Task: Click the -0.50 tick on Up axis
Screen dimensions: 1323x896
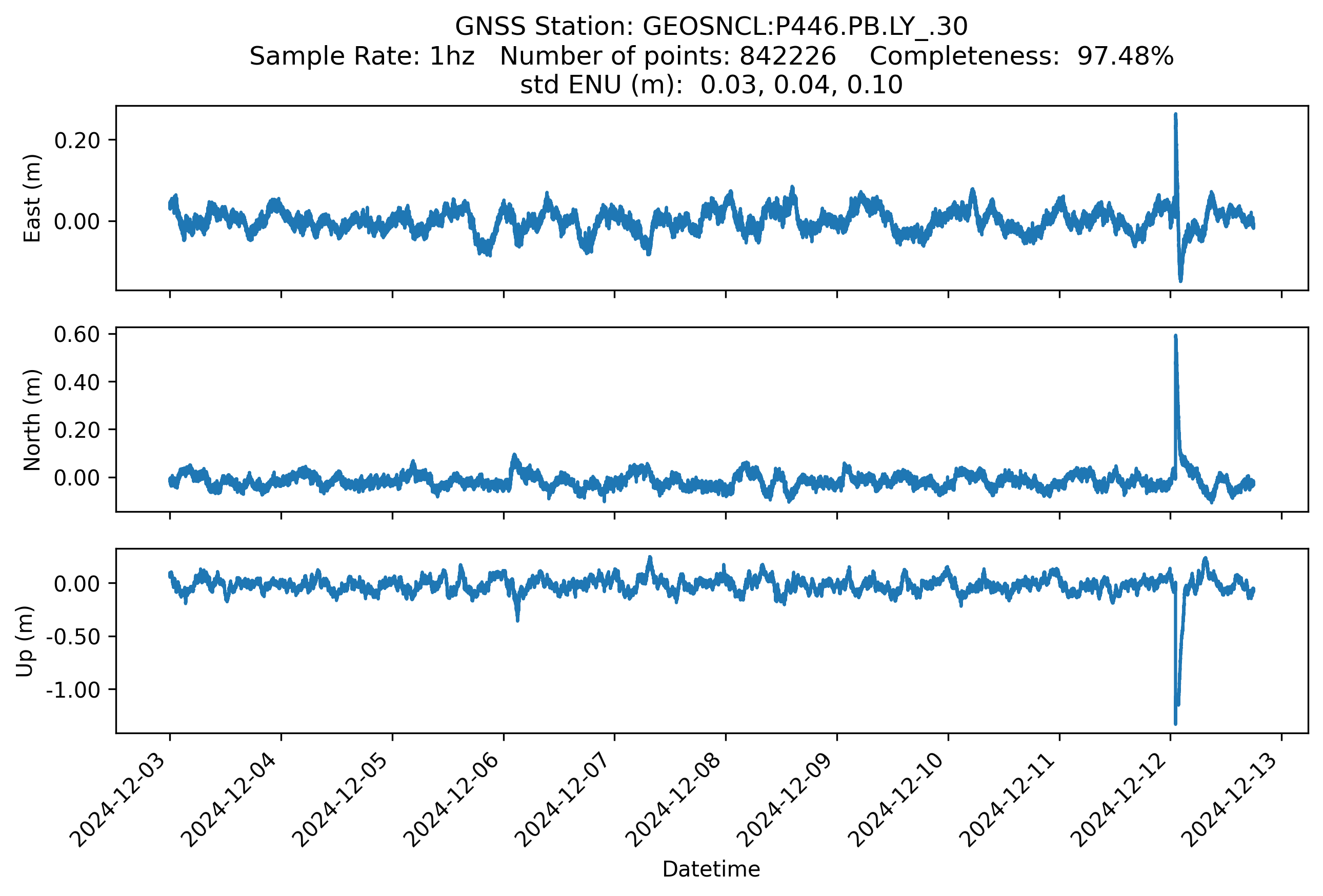Action: click(x=73, y=637)
